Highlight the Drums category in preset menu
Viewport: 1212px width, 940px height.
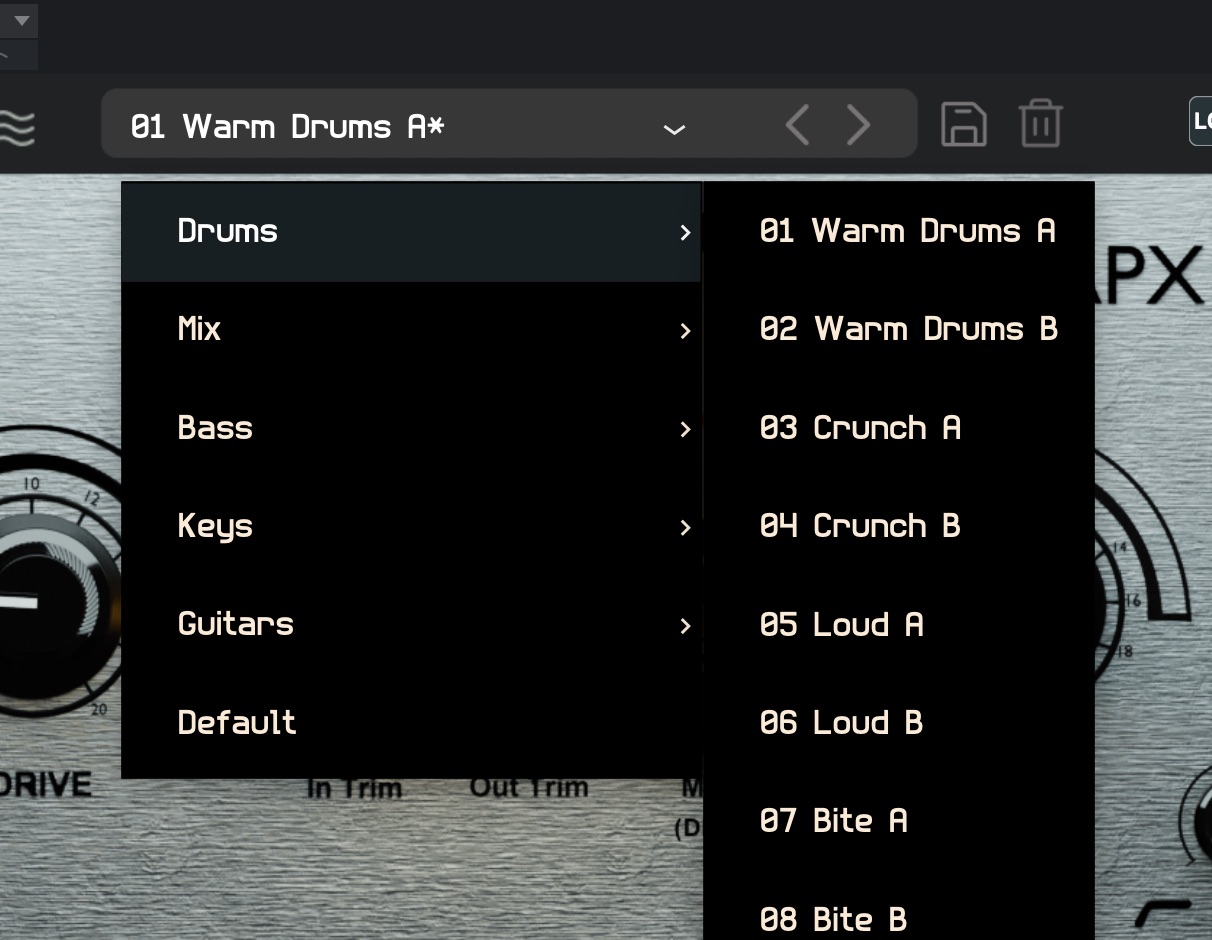point(410,231)
